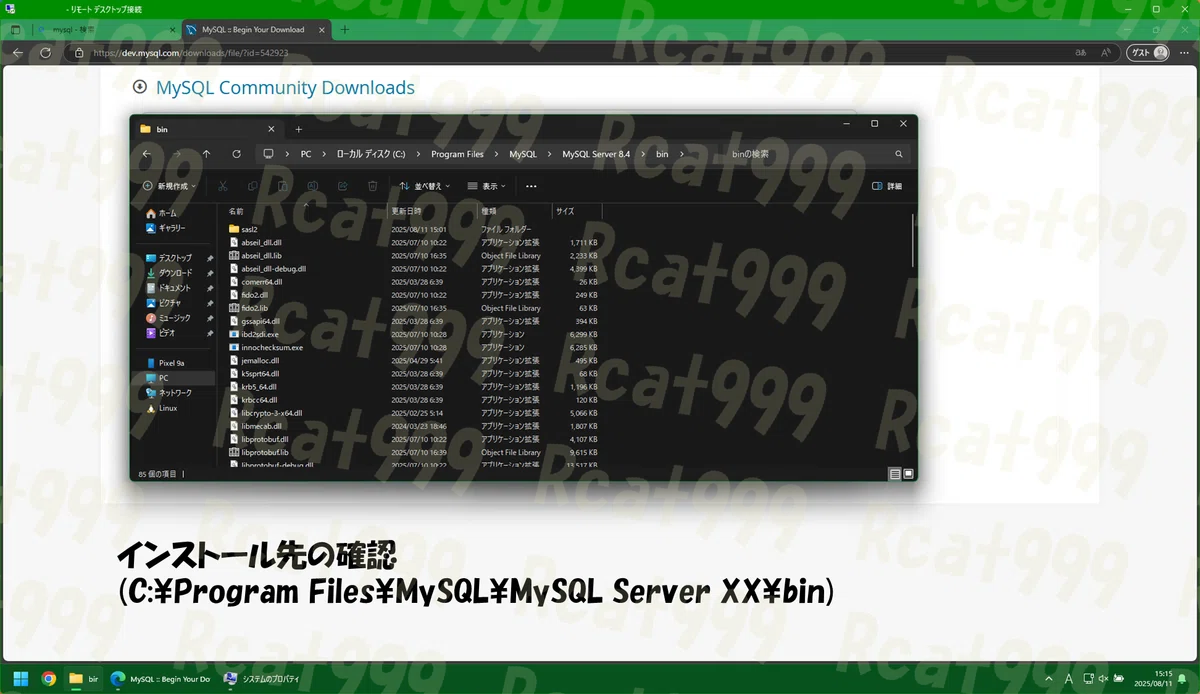Click the ローカル ディスク (C:) breadcrumb
Image resolution: width=1200 pixels, height=694 pixels.
point(371,154)
